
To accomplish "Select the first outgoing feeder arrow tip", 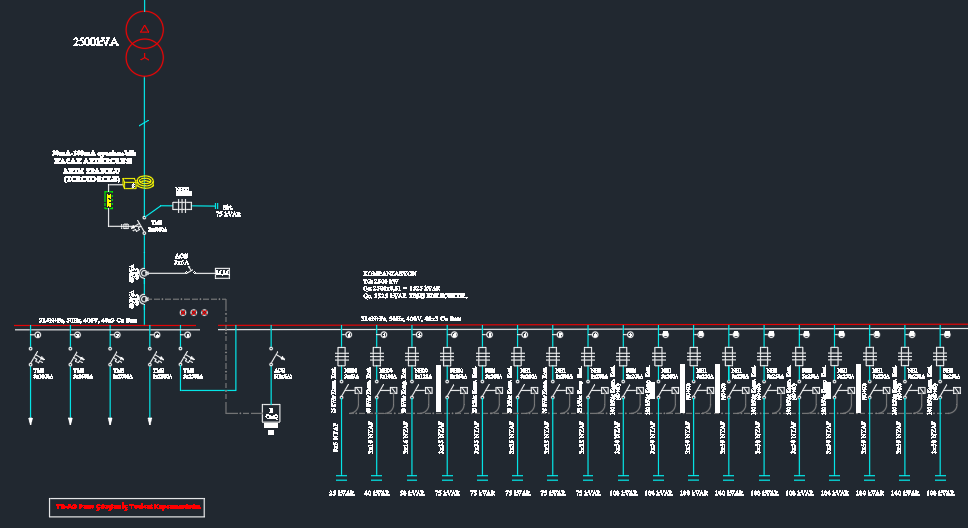I will tap(31, 420).
